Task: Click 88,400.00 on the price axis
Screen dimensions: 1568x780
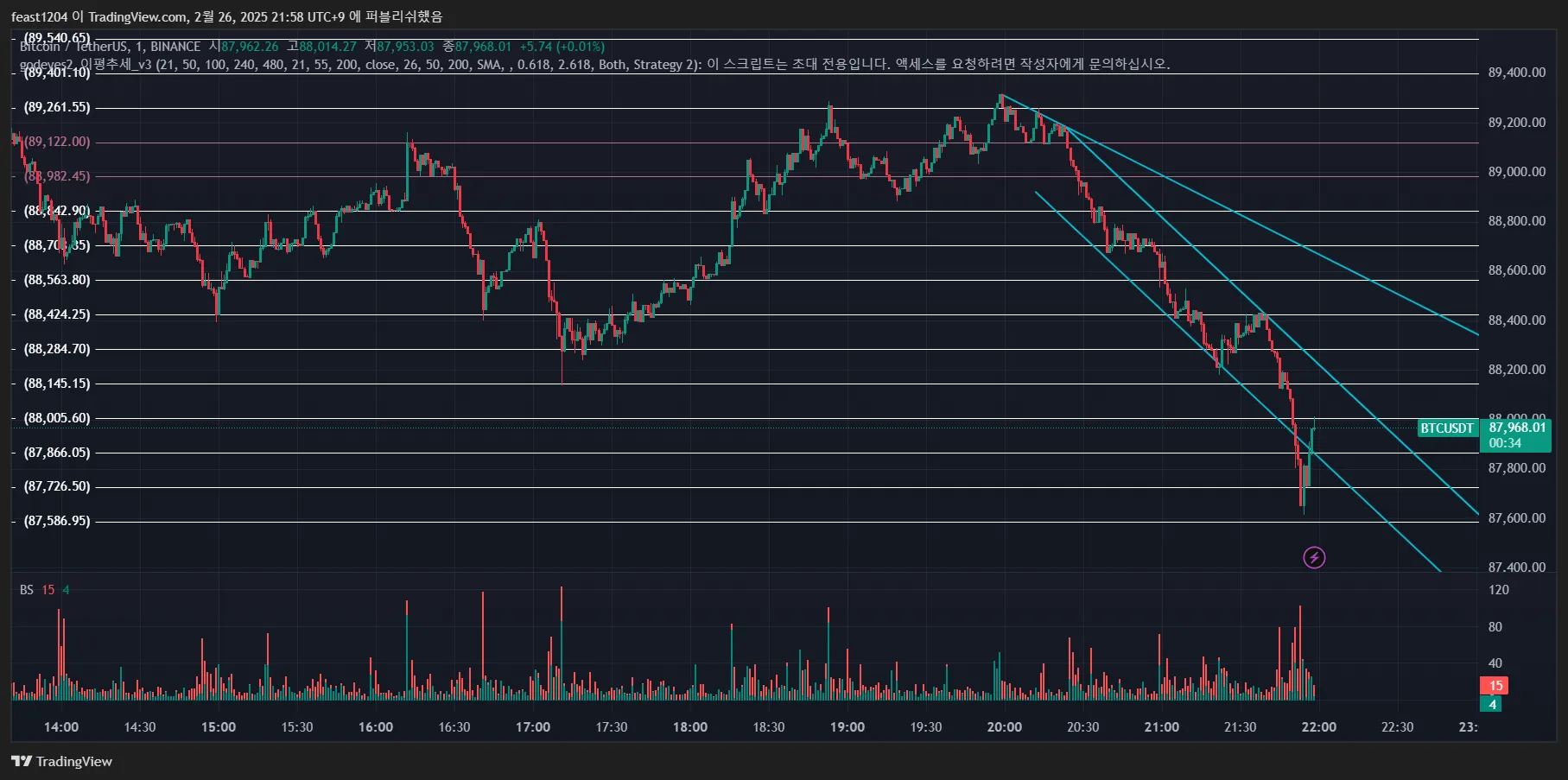Action: pos(1517,320)
